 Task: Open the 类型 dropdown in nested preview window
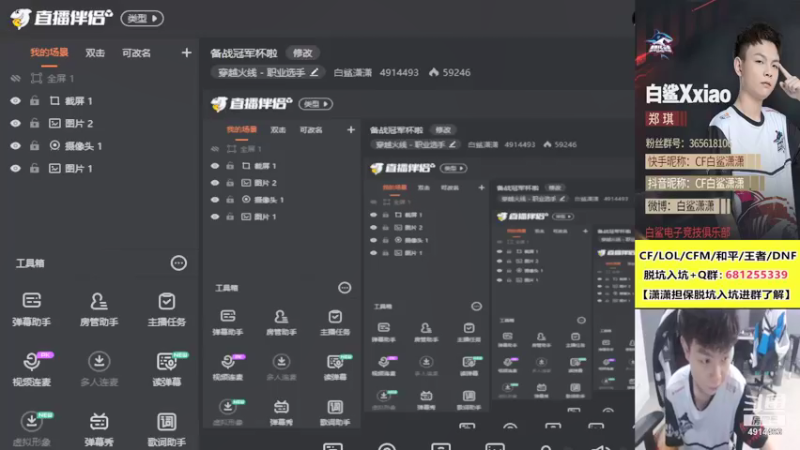315,104
